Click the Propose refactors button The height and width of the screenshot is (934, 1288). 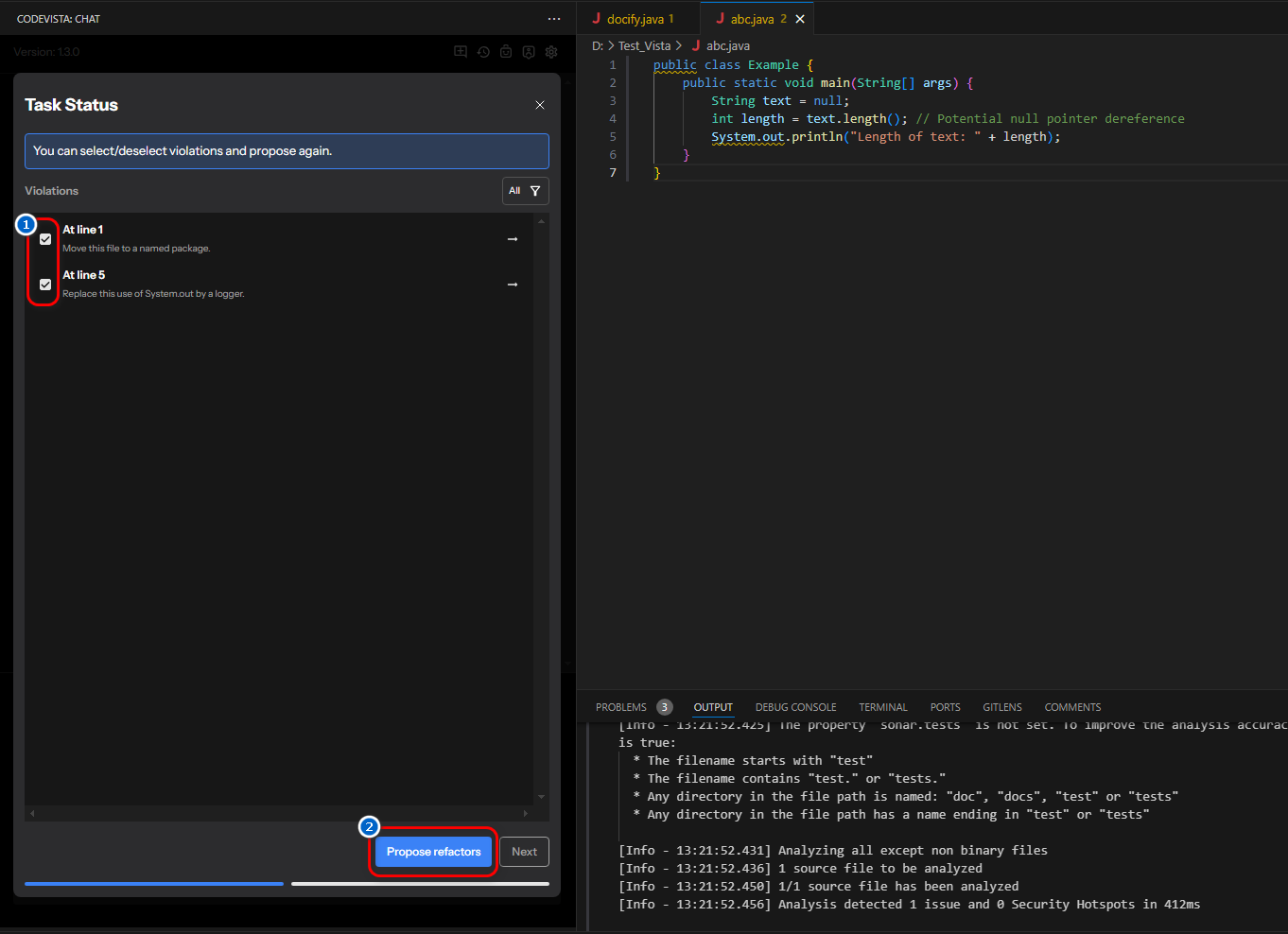tap(434, 852)
